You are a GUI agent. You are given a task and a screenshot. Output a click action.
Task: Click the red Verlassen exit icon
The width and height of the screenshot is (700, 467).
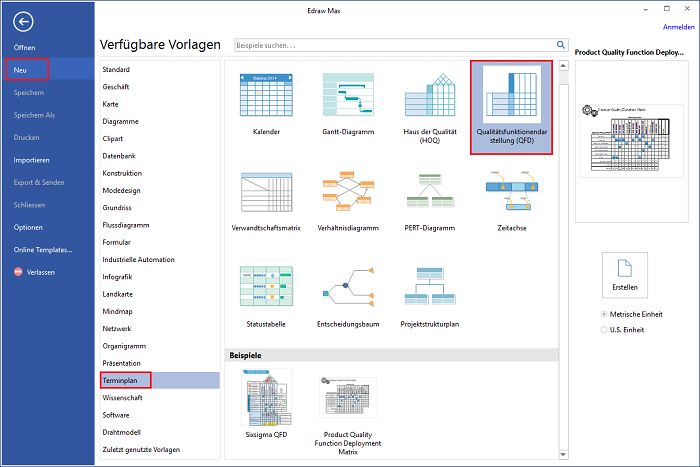(x=18, y=271)
